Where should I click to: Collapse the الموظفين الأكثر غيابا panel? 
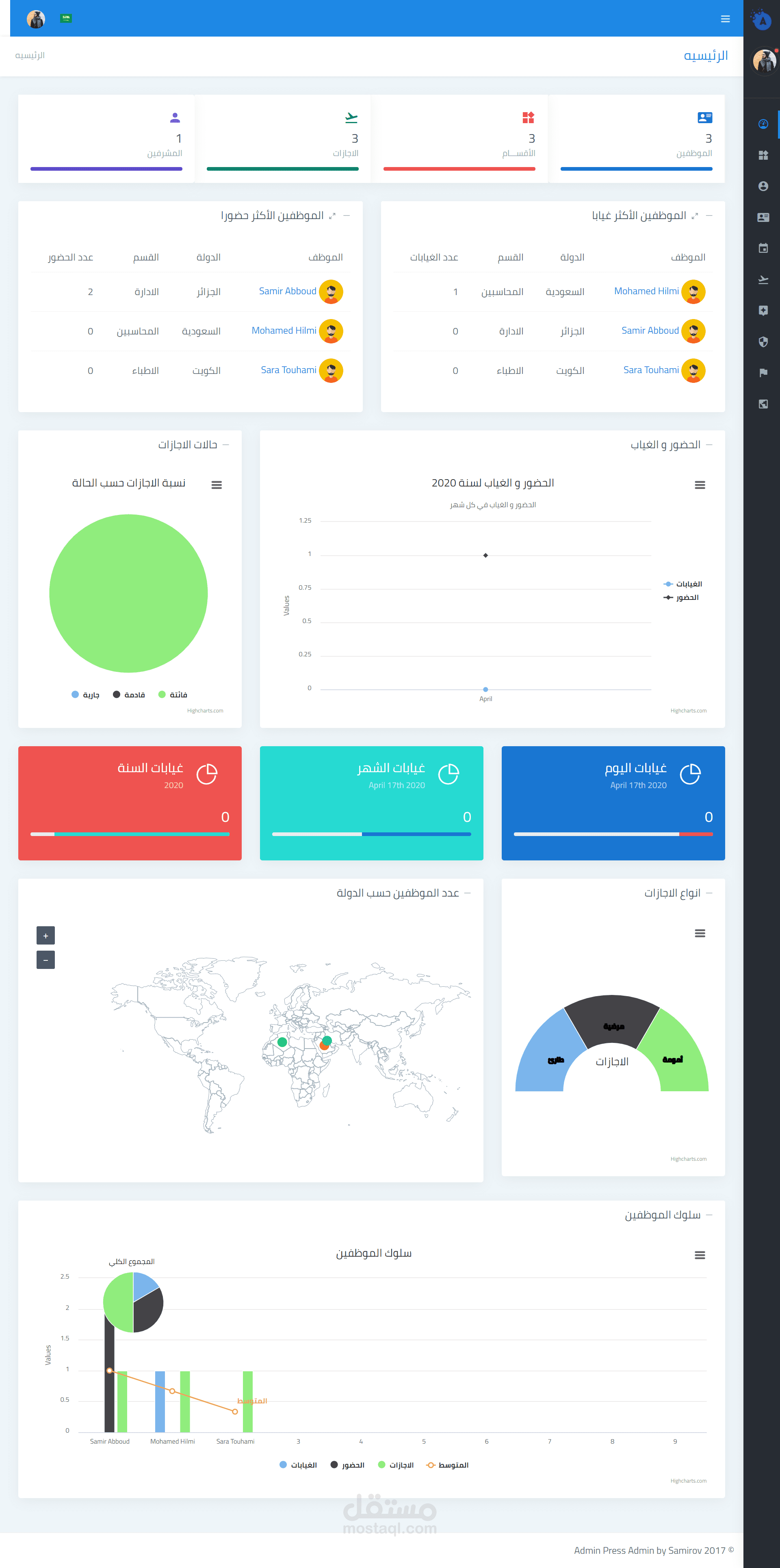coord(709,215)
